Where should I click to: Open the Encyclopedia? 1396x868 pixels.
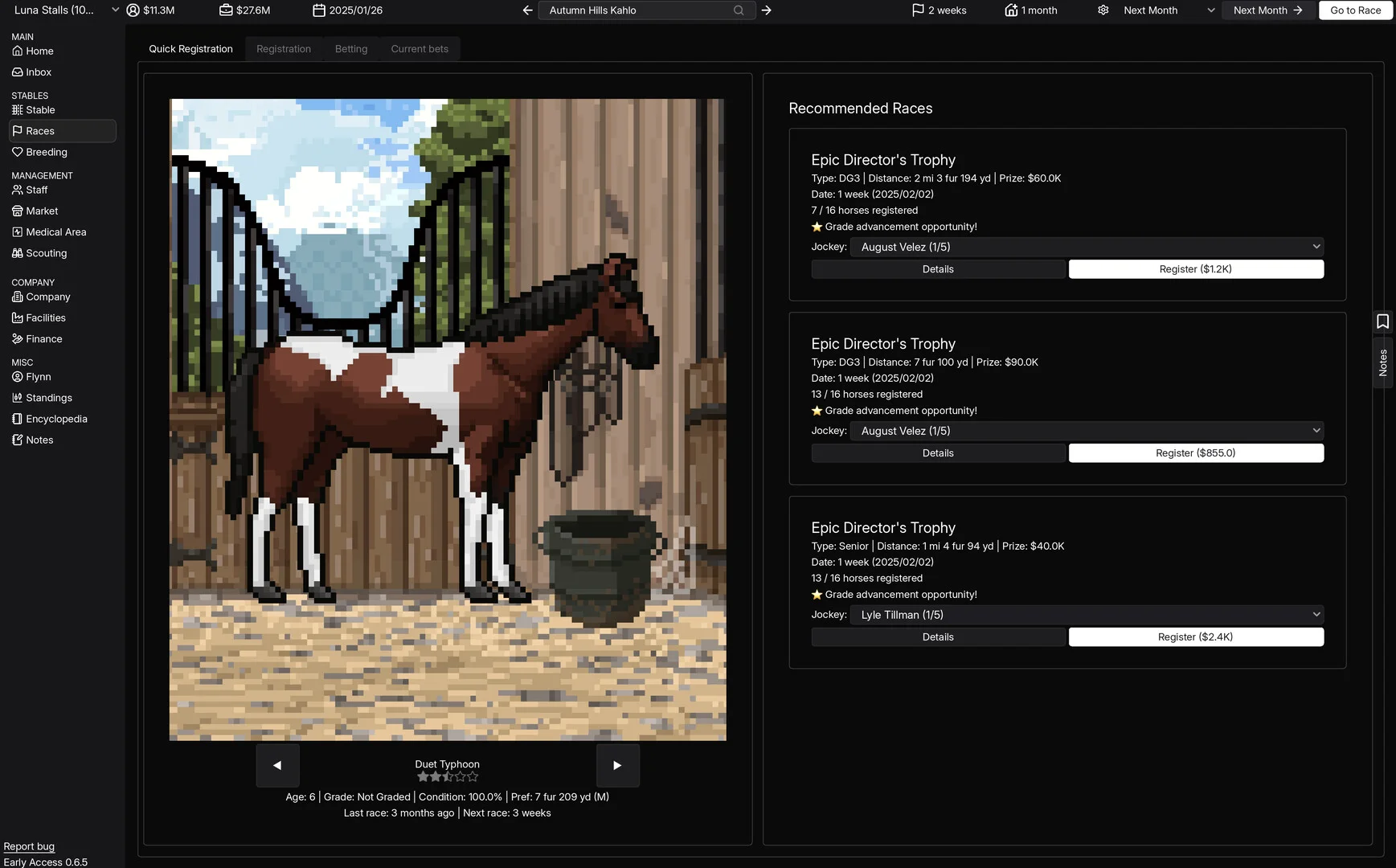point(55,419)
